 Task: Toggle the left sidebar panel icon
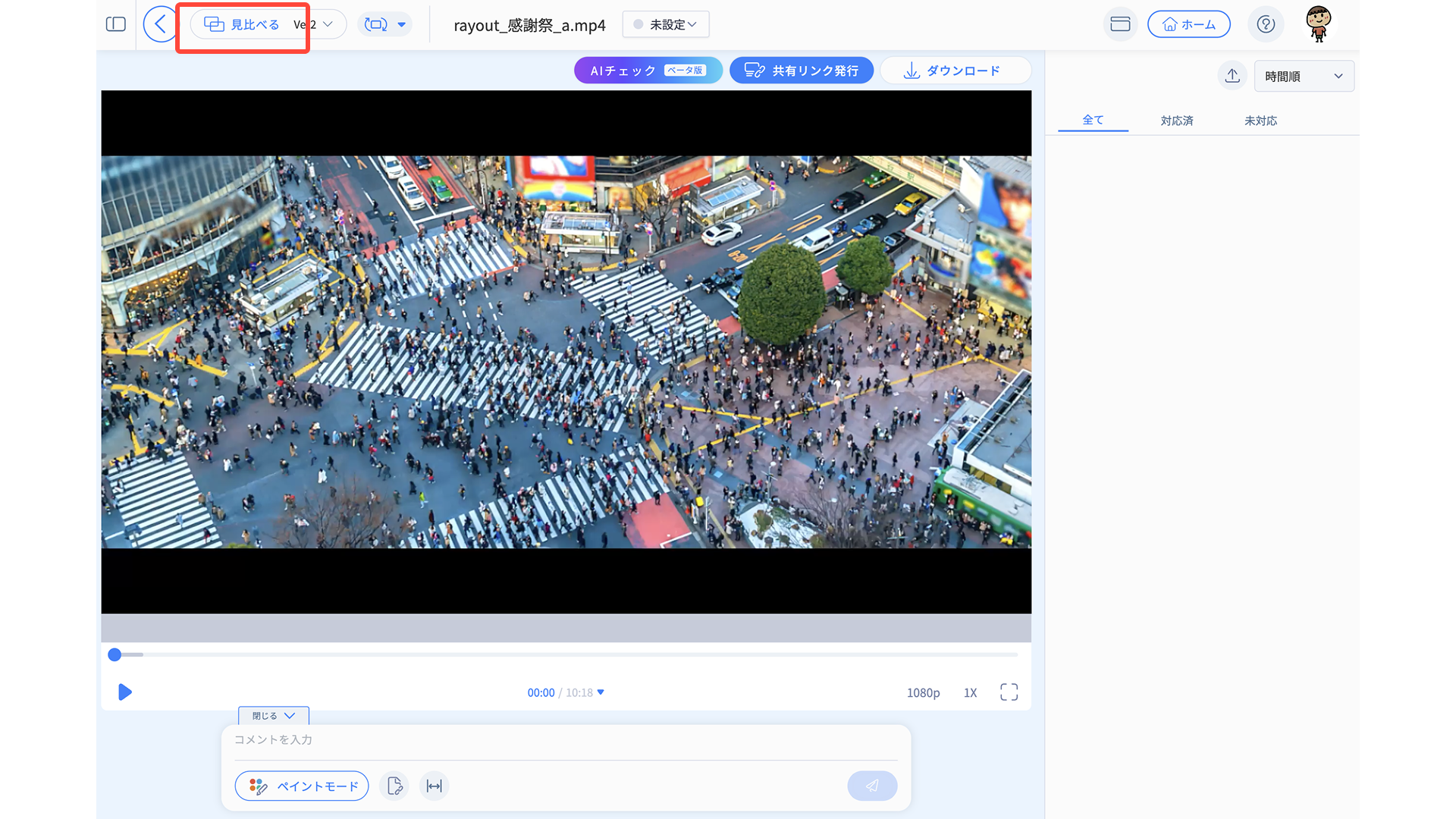point(116,24)
